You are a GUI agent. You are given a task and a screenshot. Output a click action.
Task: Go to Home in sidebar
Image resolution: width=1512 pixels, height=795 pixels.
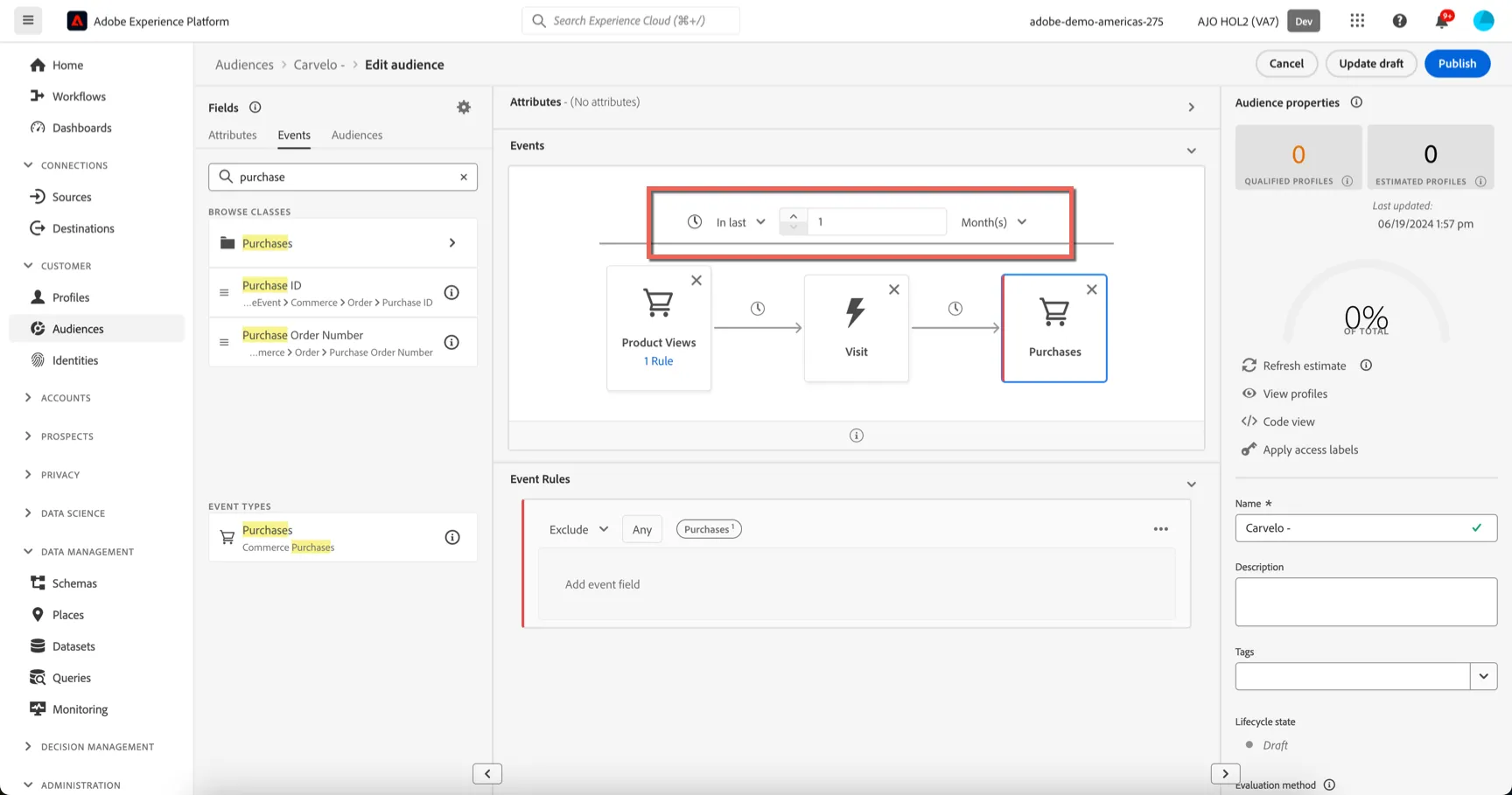click(x=67, y=66)
